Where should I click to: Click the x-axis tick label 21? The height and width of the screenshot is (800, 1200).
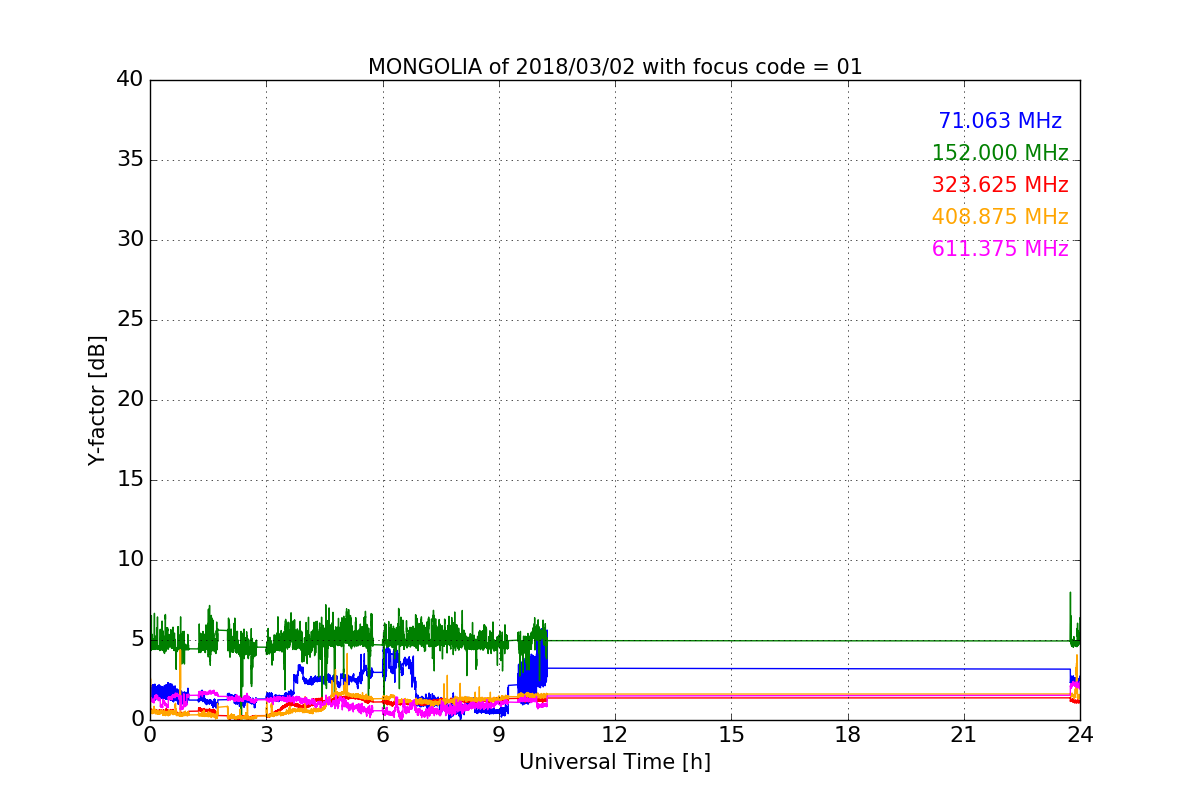point(964,734)
